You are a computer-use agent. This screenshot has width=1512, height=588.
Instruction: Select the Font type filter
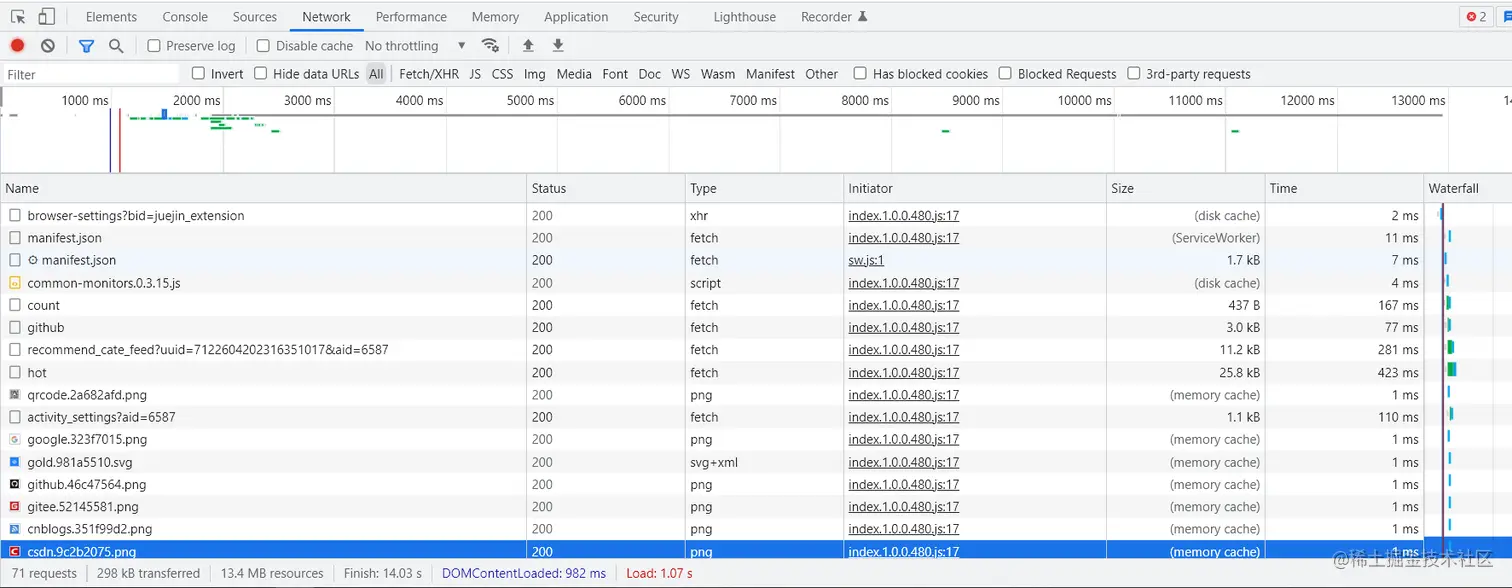(615, 74)
